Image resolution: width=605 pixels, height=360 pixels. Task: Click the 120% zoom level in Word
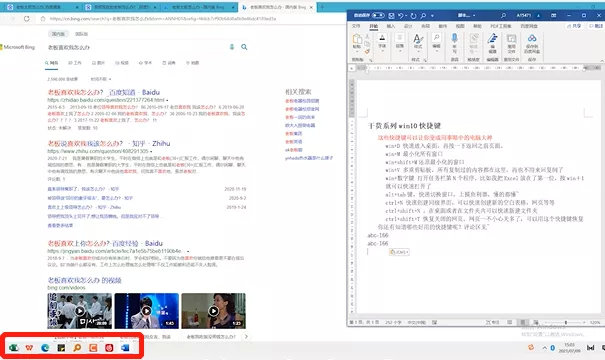click(x=595, y=322)
